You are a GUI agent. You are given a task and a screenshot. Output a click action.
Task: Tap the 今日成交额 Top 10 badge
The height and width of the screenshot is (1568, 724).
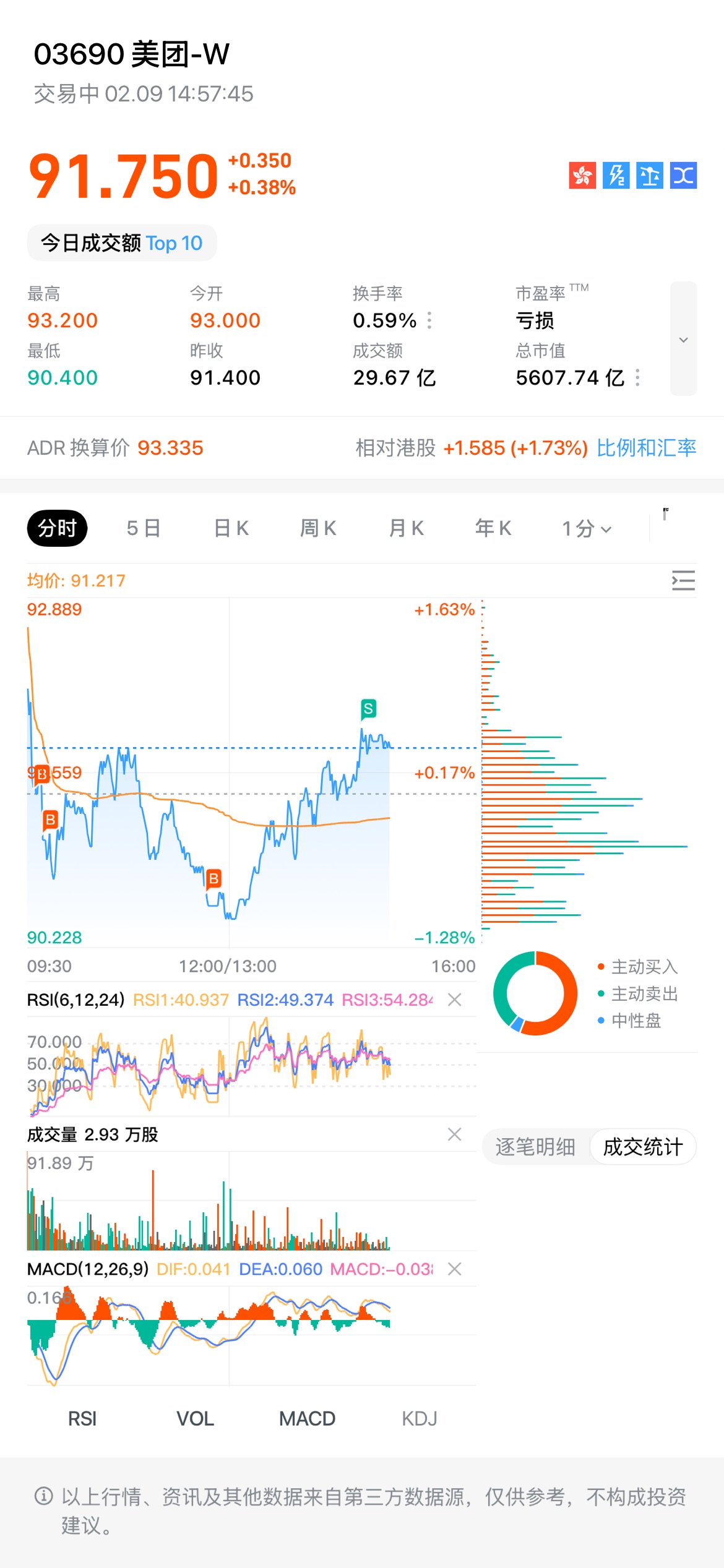click(x=122, y=243)
